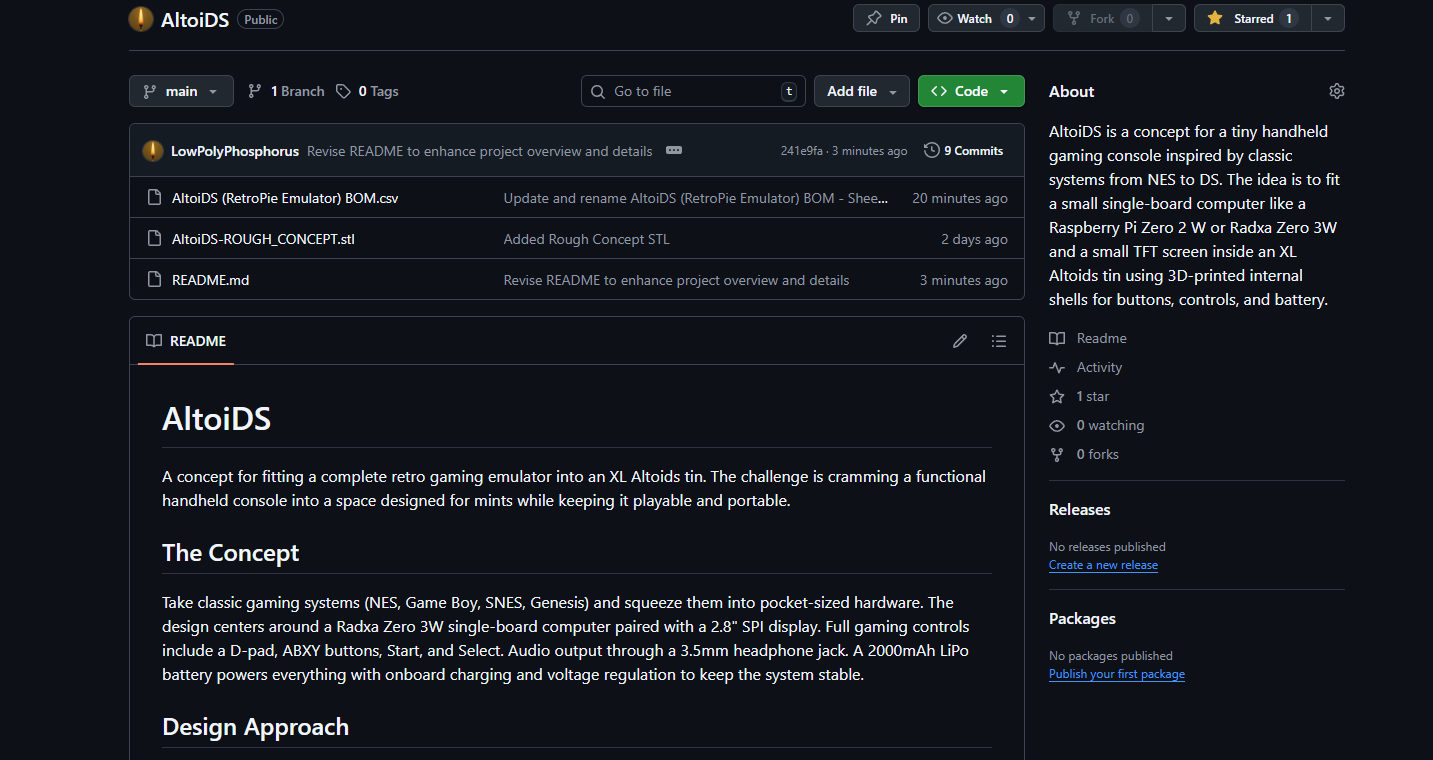Open the 0 Tags tag icon
Screen dimensions: 1433x760
coord(344,91)
